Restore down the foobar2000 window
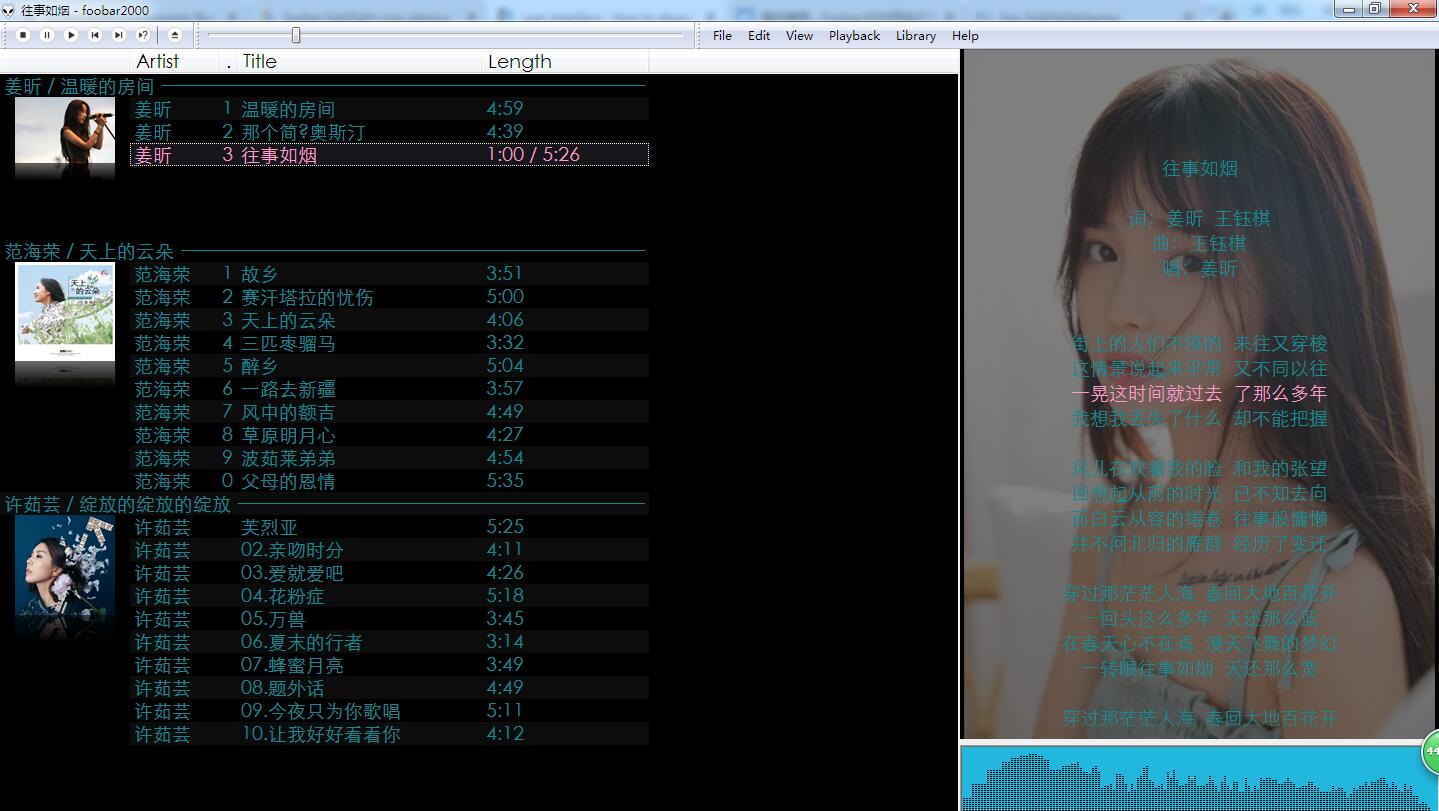1439x811 pixels. [x=1376, y=9]
